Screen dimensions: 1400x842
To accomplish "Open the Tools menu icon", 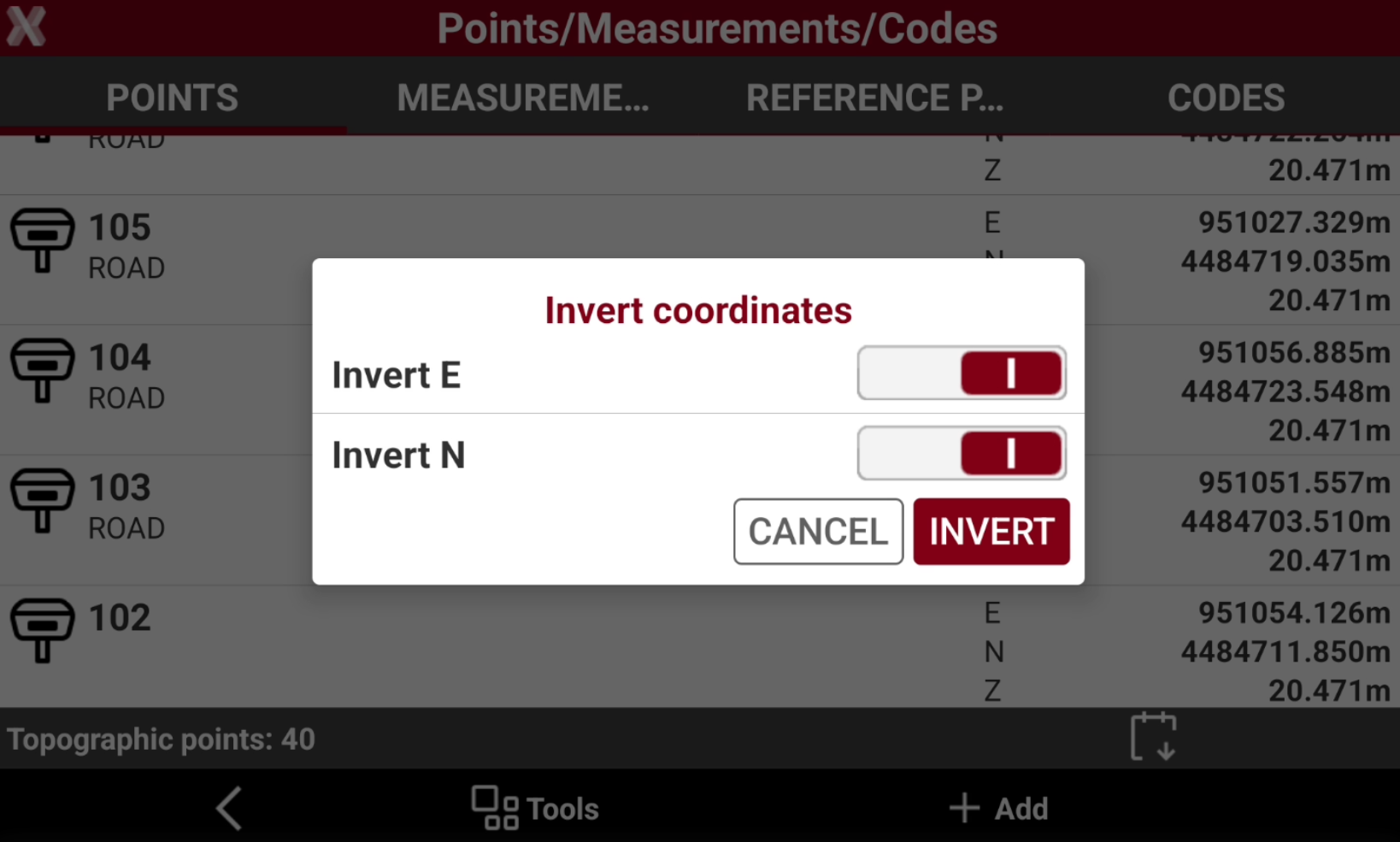I will (x=495, y=808).
